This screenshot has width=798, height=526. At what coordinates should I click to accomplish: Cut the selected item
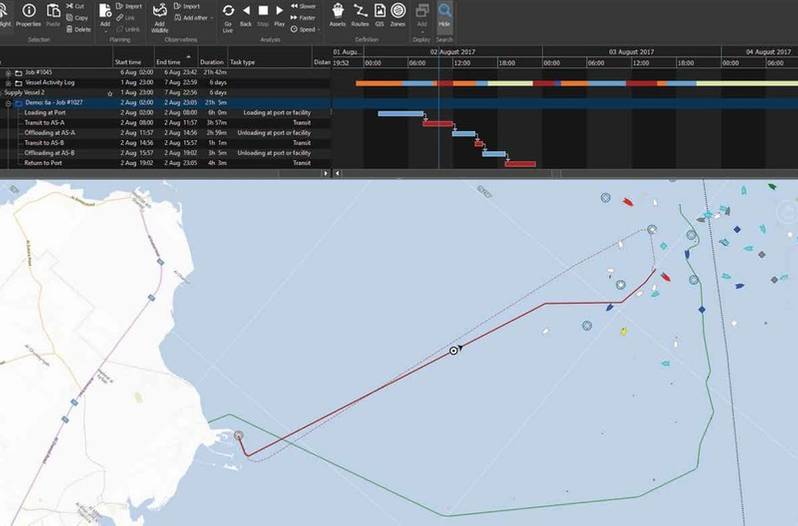76,6
